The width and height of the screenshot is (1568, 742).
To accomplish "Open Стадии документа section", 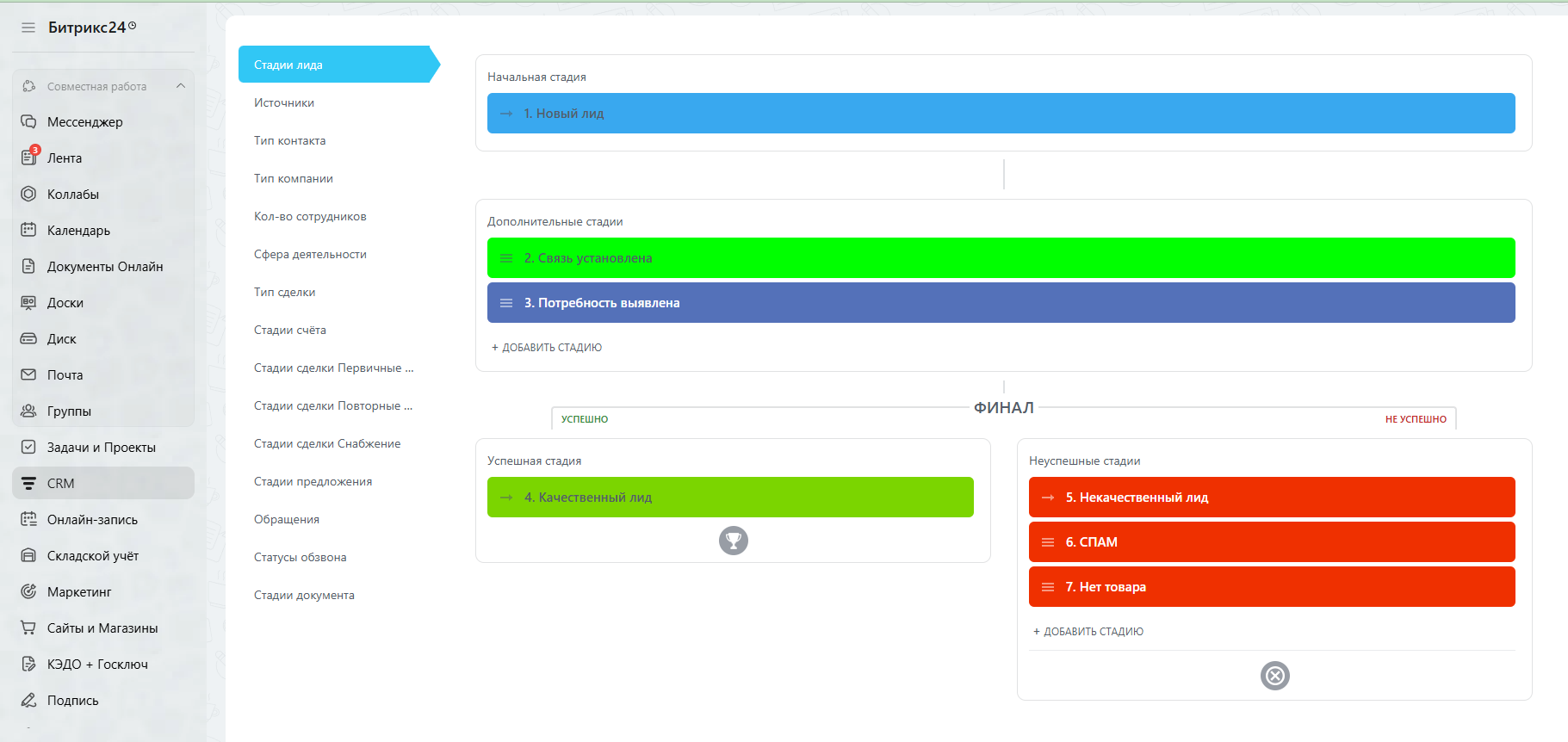I will tap(304, 595).
